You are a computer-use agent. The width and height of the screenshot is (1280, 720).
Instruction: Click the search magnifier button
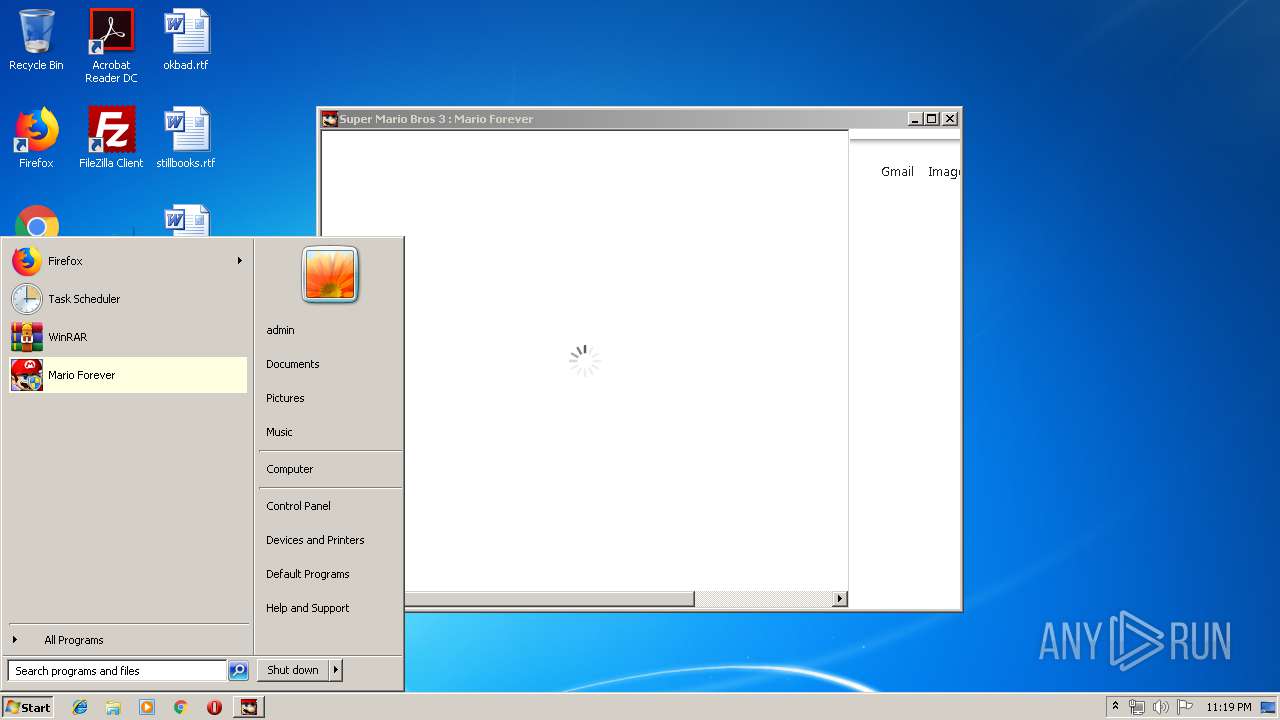(238, 671)
